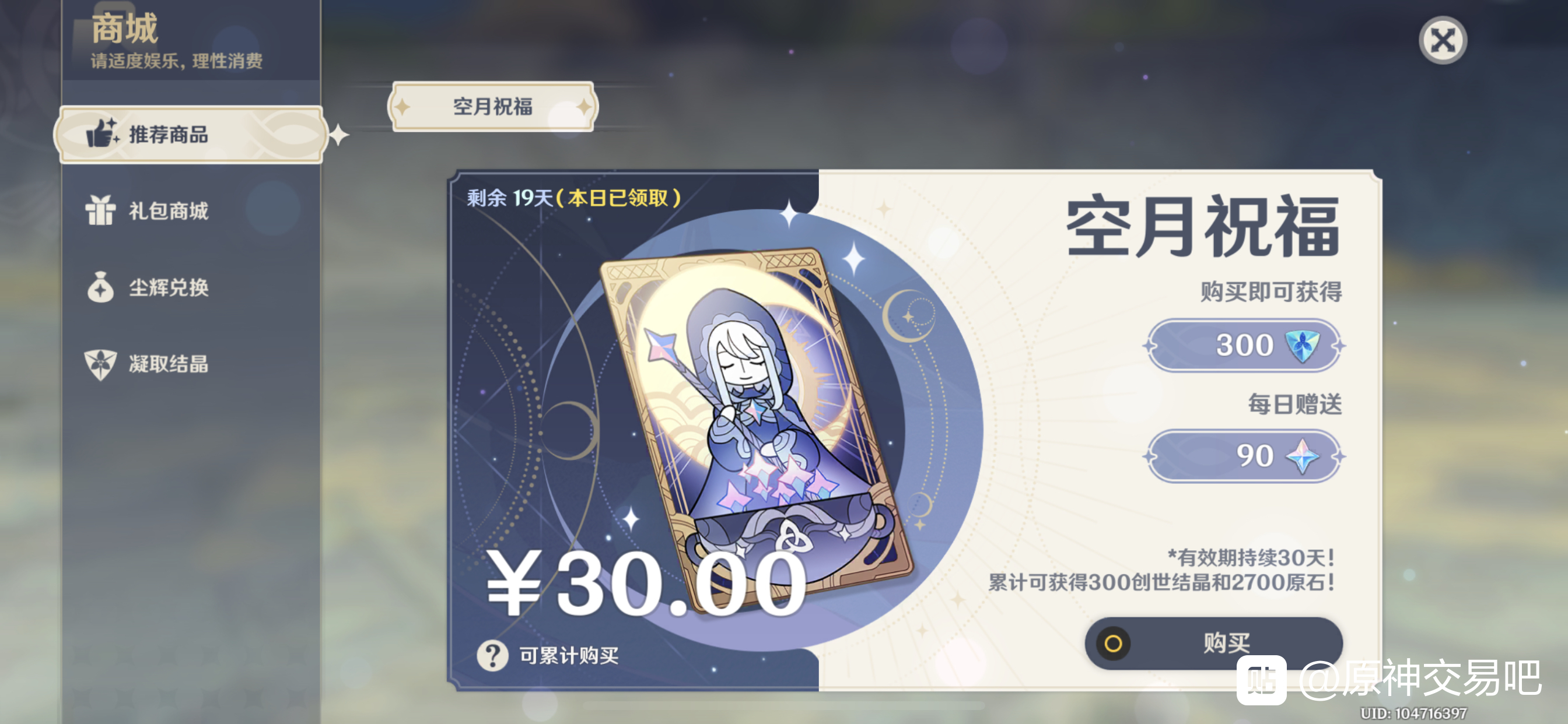Click the 可累计购买 info link
Image resolution: width=1568 pixels, height=724 pixels.
[569, 656]
